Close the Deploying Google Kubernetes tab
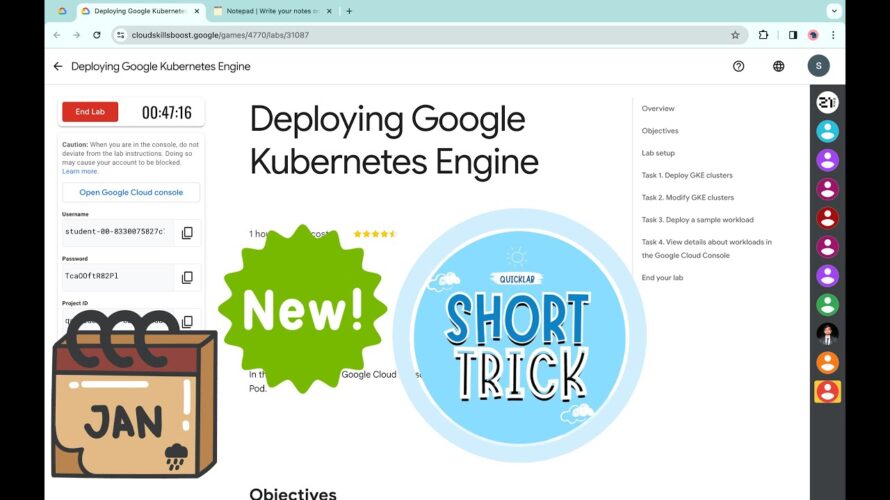This screenshot has height=500, width=890. coord(197,11)
